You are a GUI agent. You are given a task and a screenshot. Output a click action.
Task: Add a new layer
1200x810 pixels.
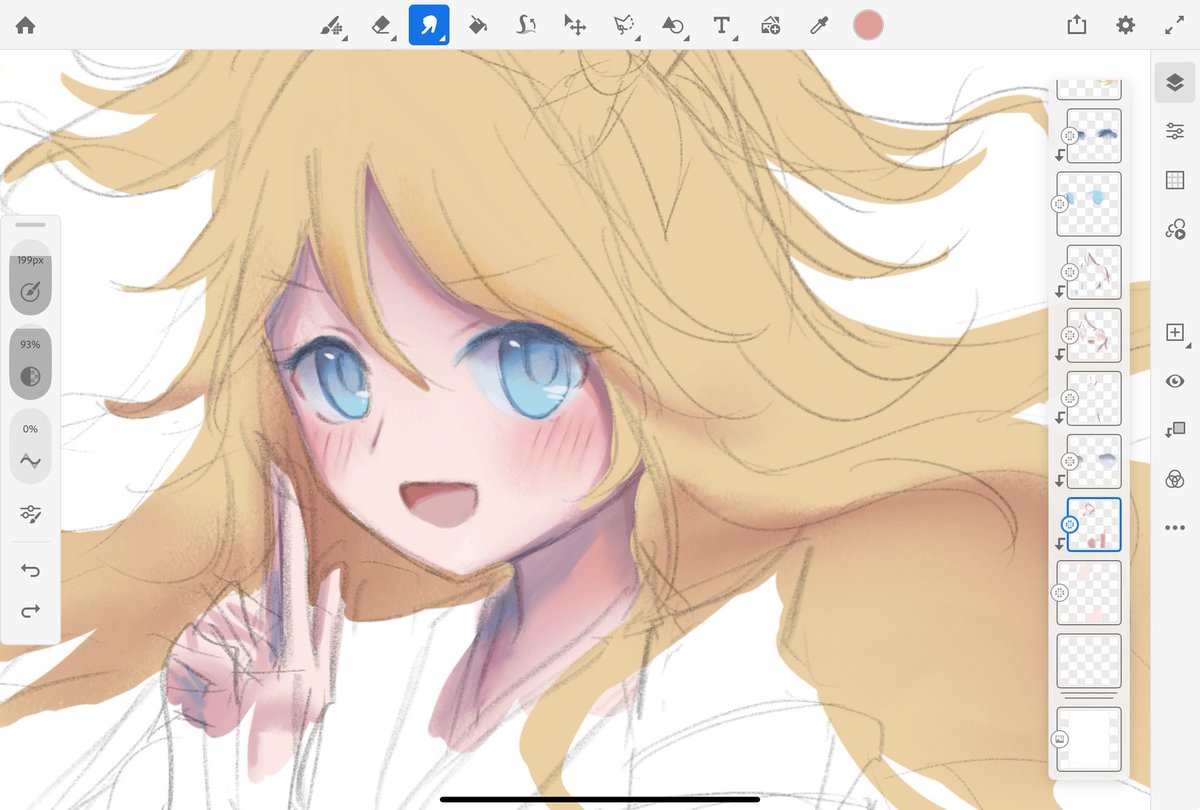[1175, 332]
